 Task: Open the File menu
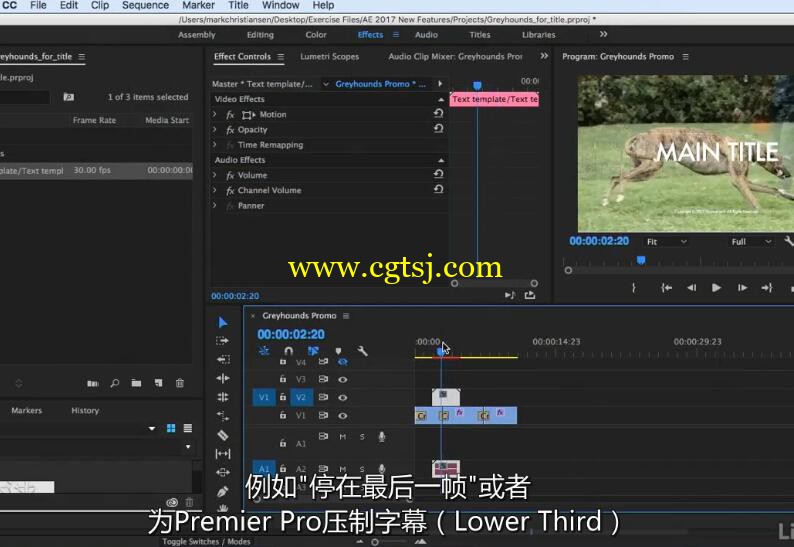click(38, 6)
